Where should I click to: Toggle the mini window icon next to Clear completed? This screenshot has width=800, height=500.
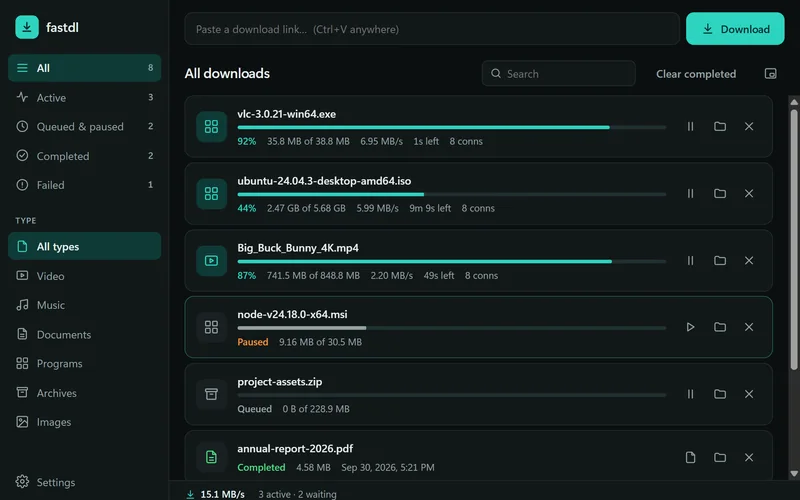(770, 73)
